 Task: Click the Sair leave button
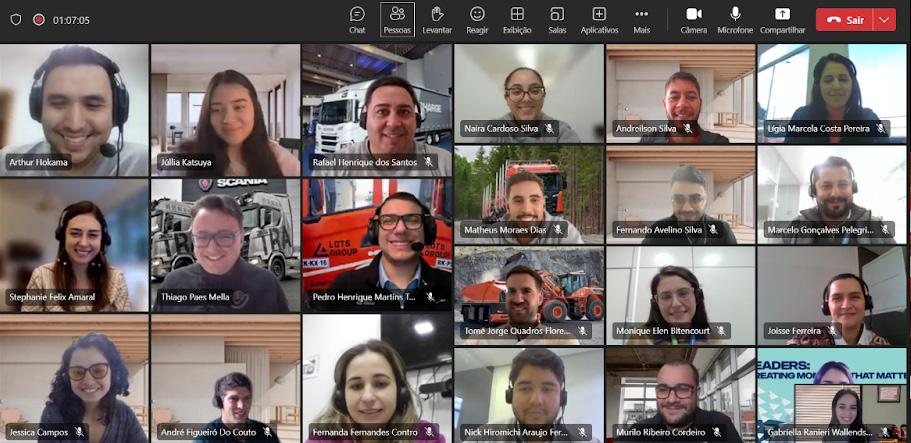pos(844,20)
